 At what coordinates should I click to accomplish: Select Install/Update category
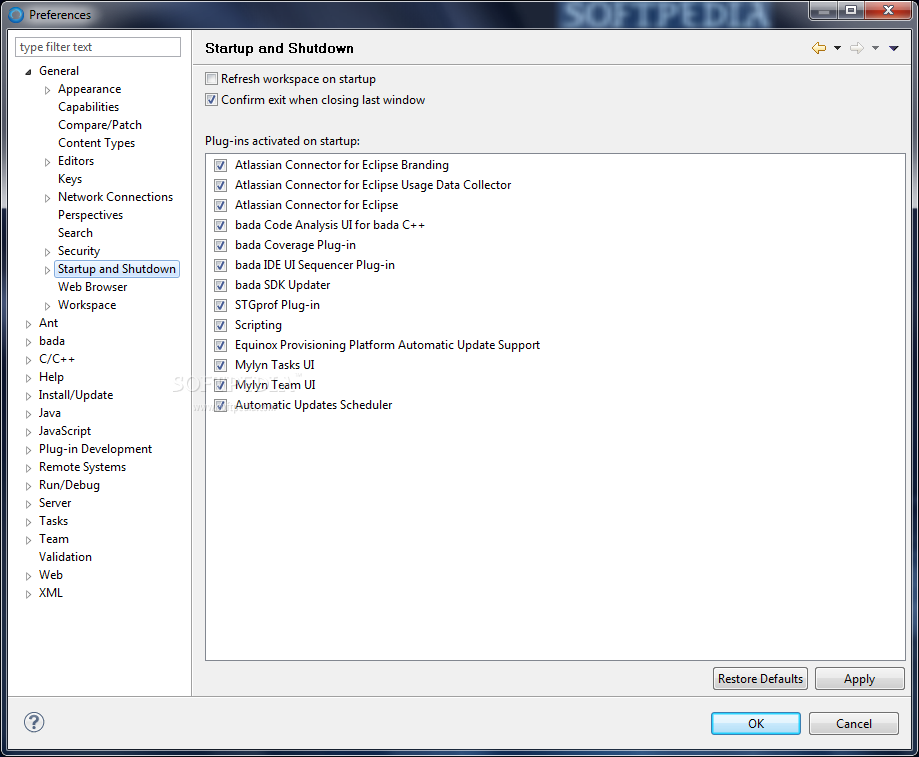tap(76, 395)
